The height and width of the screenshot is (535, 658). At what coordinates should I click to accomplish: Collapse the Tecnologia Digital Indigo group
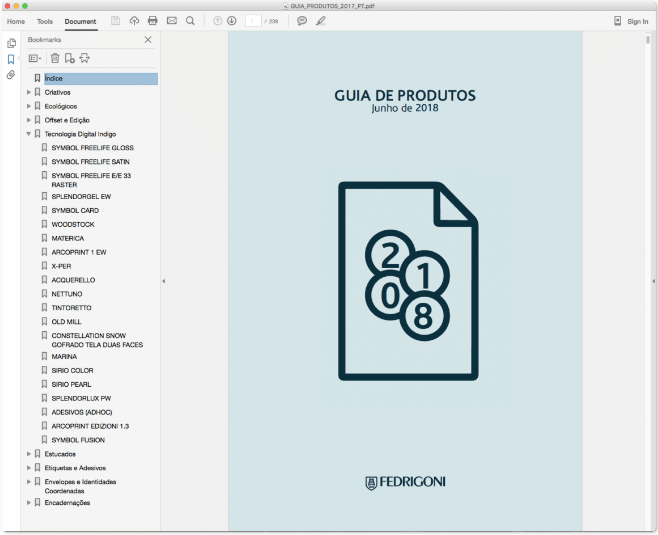click(x=29, y=134)
